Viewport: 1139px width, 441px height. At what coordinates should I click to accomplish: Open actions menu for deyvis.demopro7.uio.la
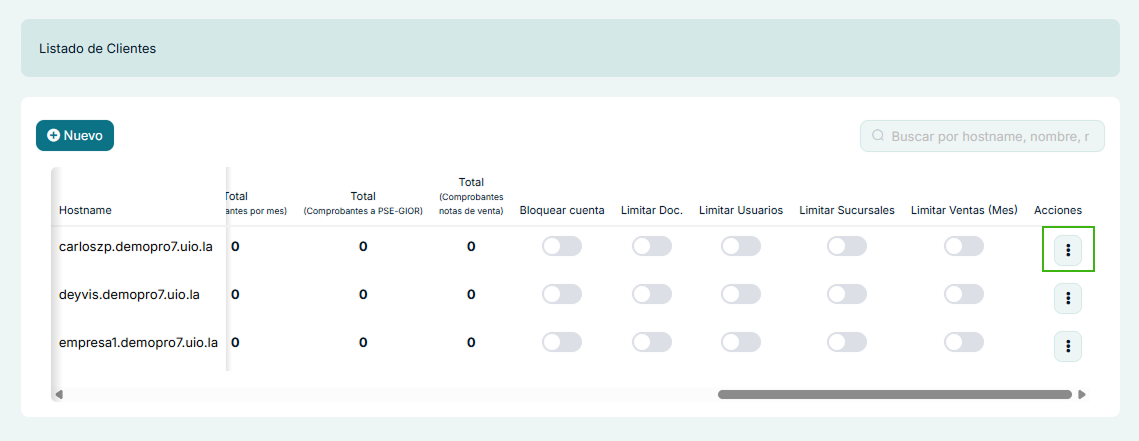click(1068, 297)
